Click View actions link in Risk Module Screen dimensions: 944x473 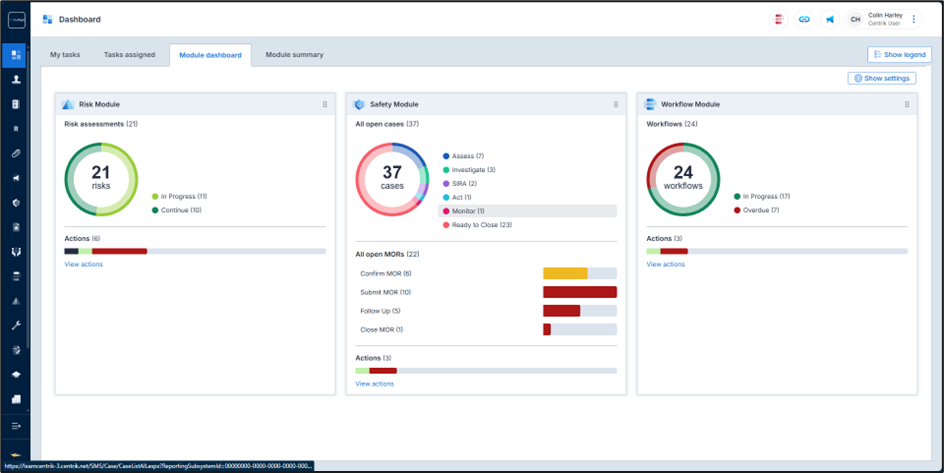pos(83,264)
